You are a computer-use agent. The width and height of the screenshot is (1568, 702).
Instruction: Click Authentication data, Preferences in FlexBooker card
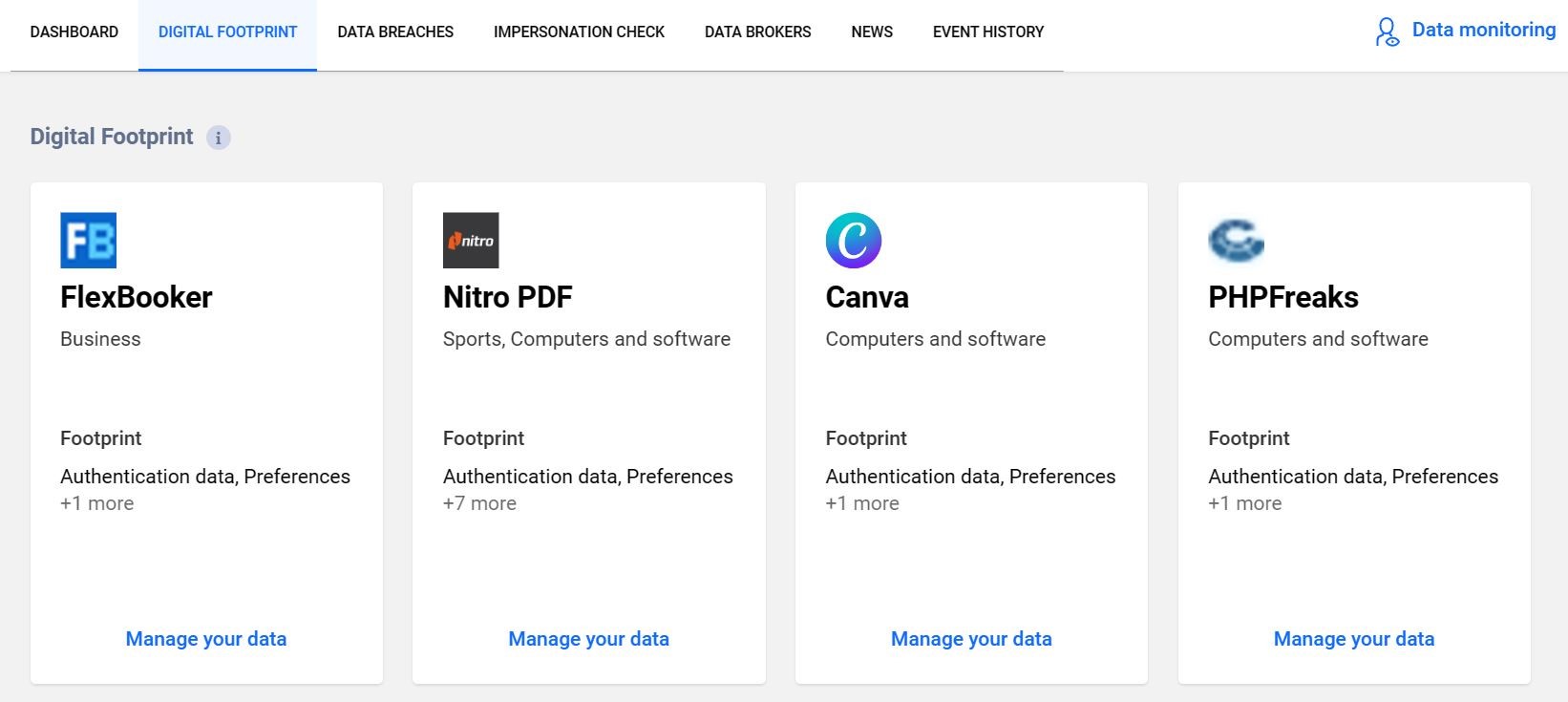pyautogui.click(x=205, y=477)
